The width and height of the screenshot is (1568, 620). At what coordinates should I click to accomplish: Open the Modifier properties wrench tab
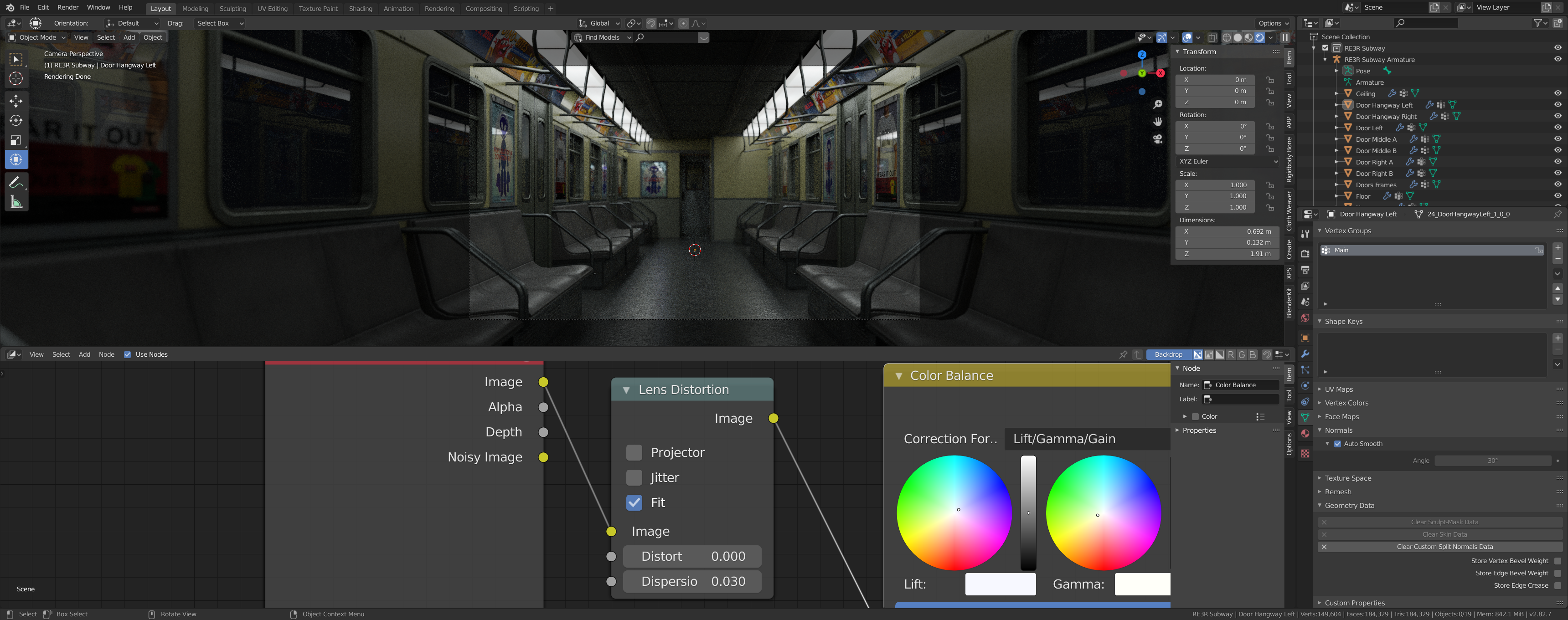1305,354
